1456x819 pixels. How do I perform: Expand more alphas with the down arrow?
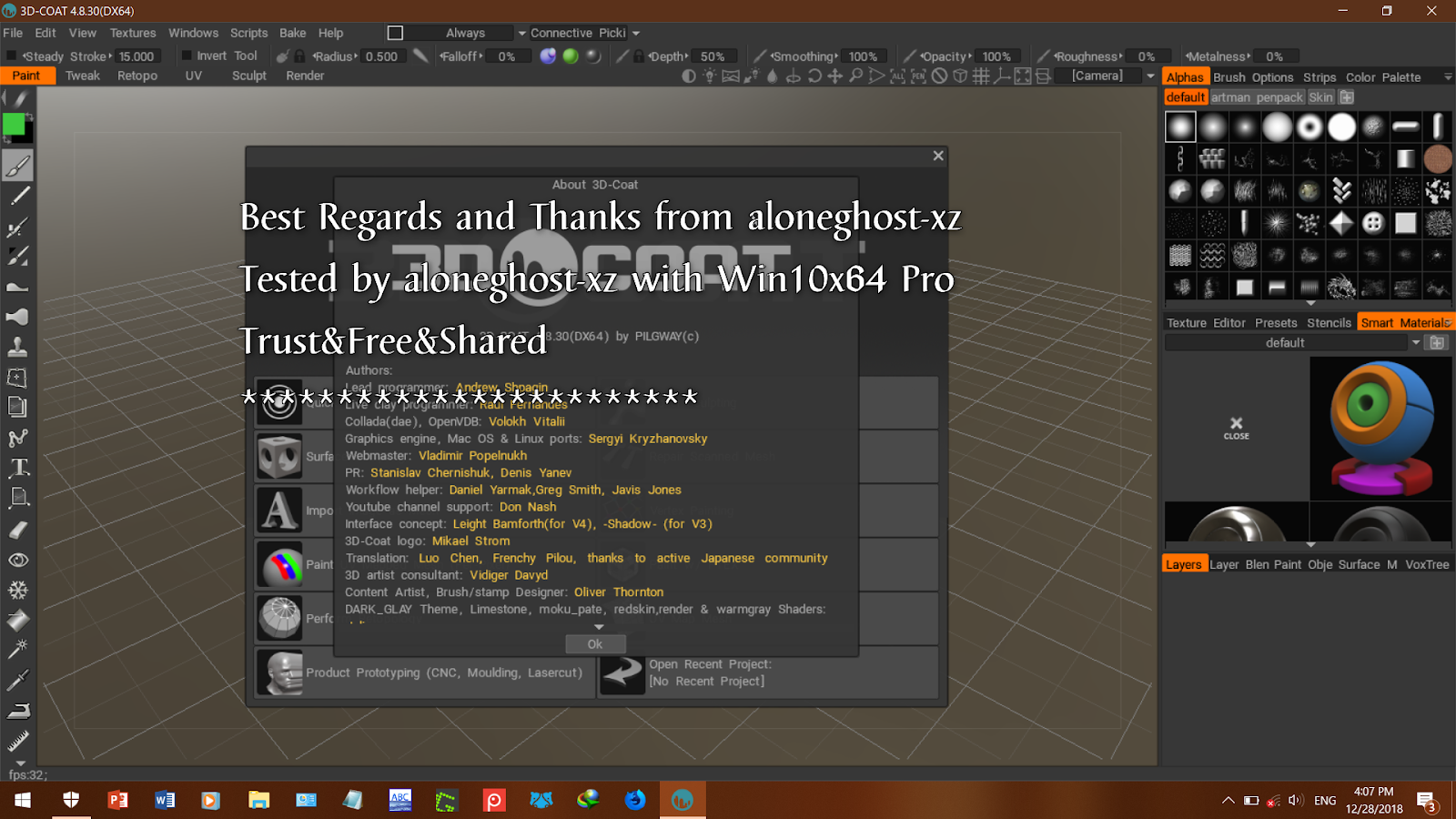(x=1310, y=303)
